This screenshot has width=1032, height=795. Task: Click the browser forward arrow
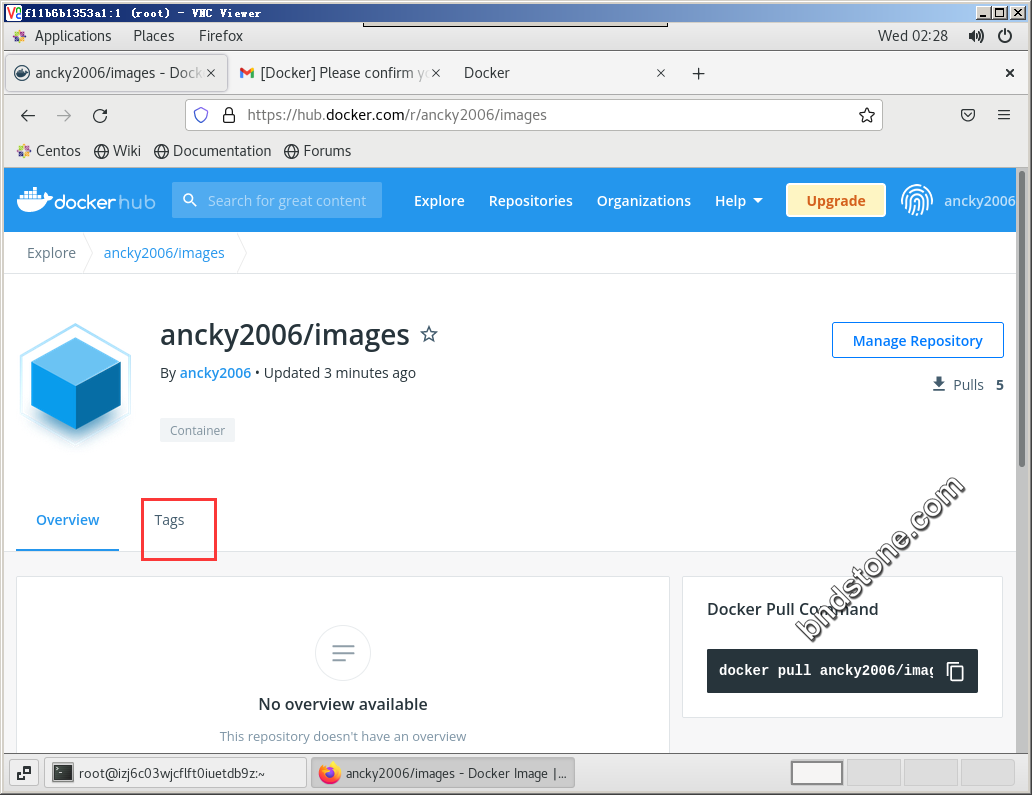pos(64,116)
